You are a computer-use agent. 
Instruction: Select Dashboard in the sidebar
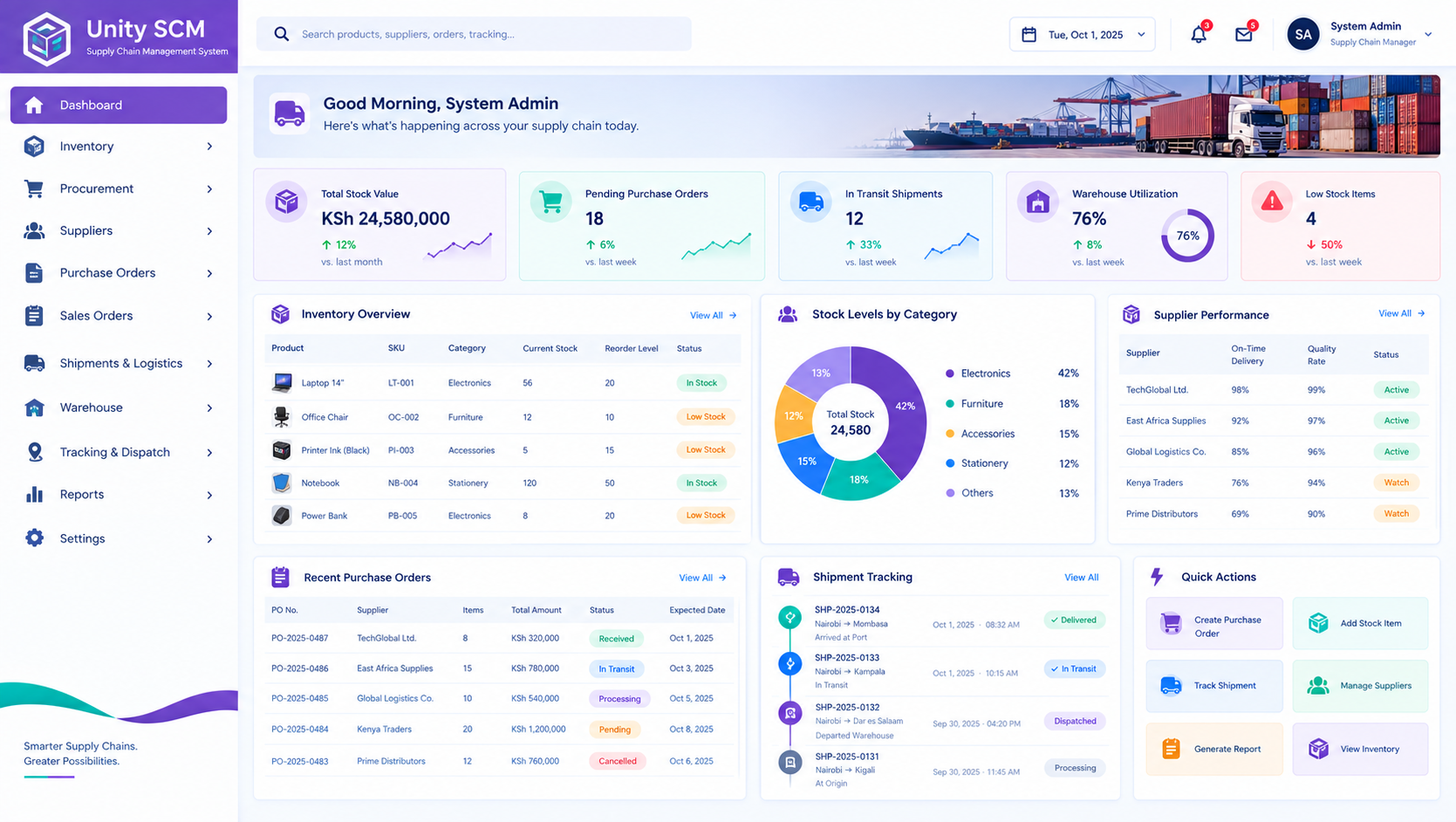point(119,105)
